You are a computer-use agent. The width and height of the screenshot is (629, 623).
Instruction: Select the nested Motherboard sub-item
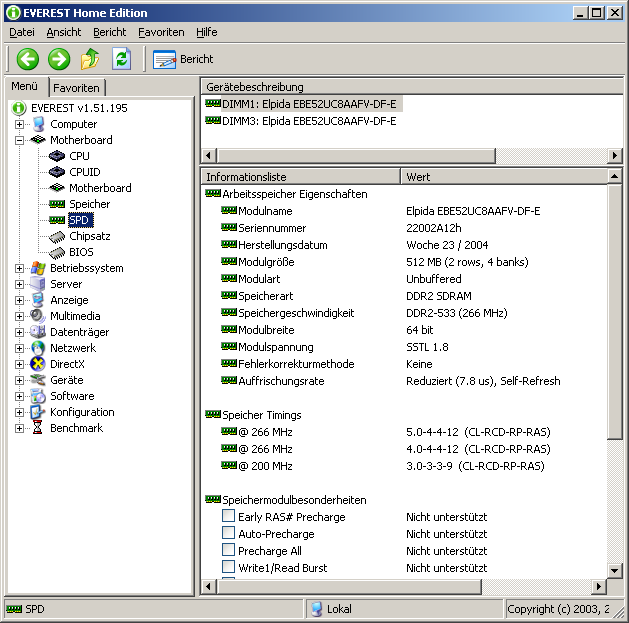coord(100,188)
